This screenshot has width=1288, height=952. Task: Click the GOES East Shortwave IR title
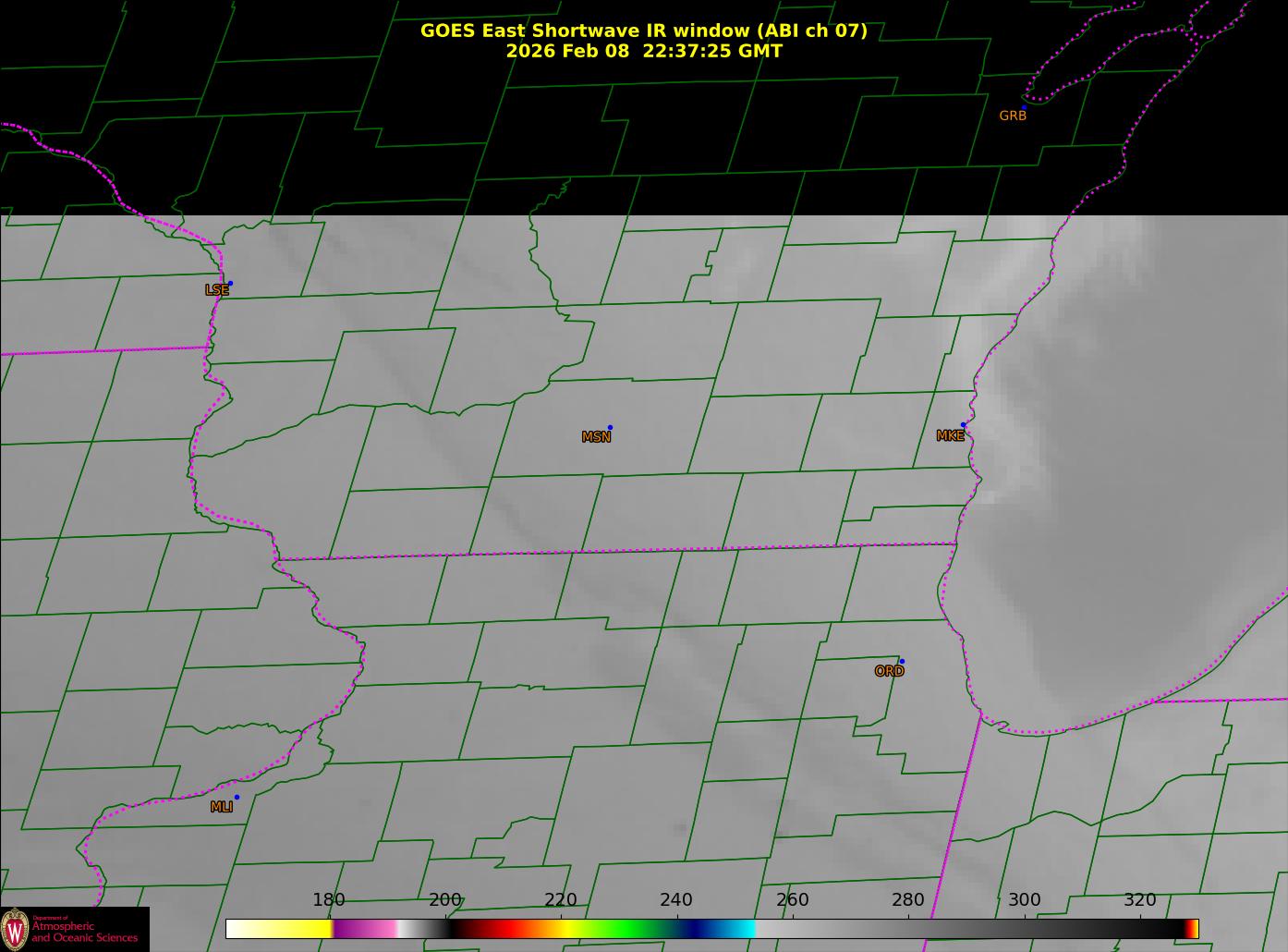643,31
